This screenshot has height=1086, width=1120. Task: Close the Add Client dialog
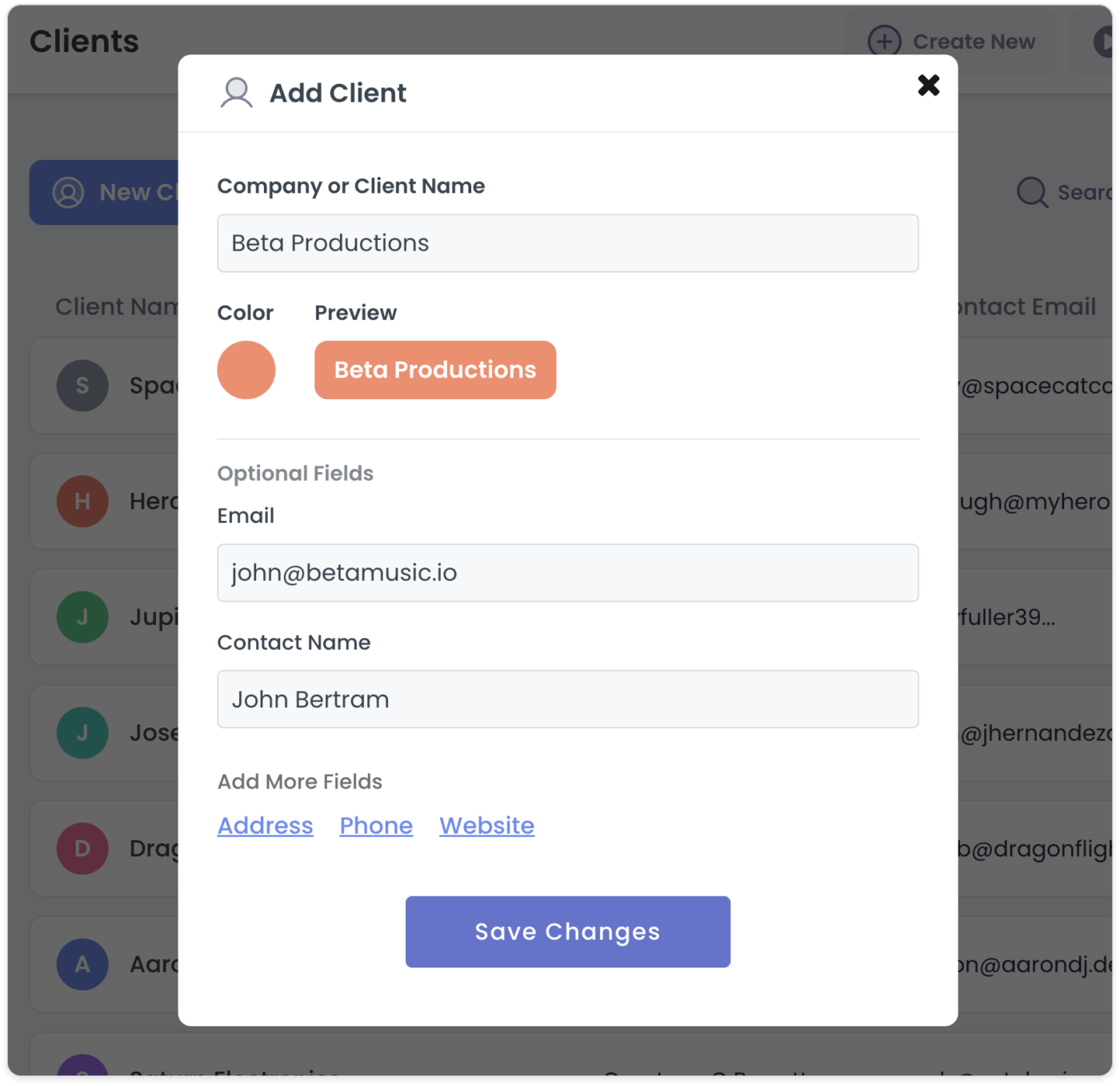point(928,86)
